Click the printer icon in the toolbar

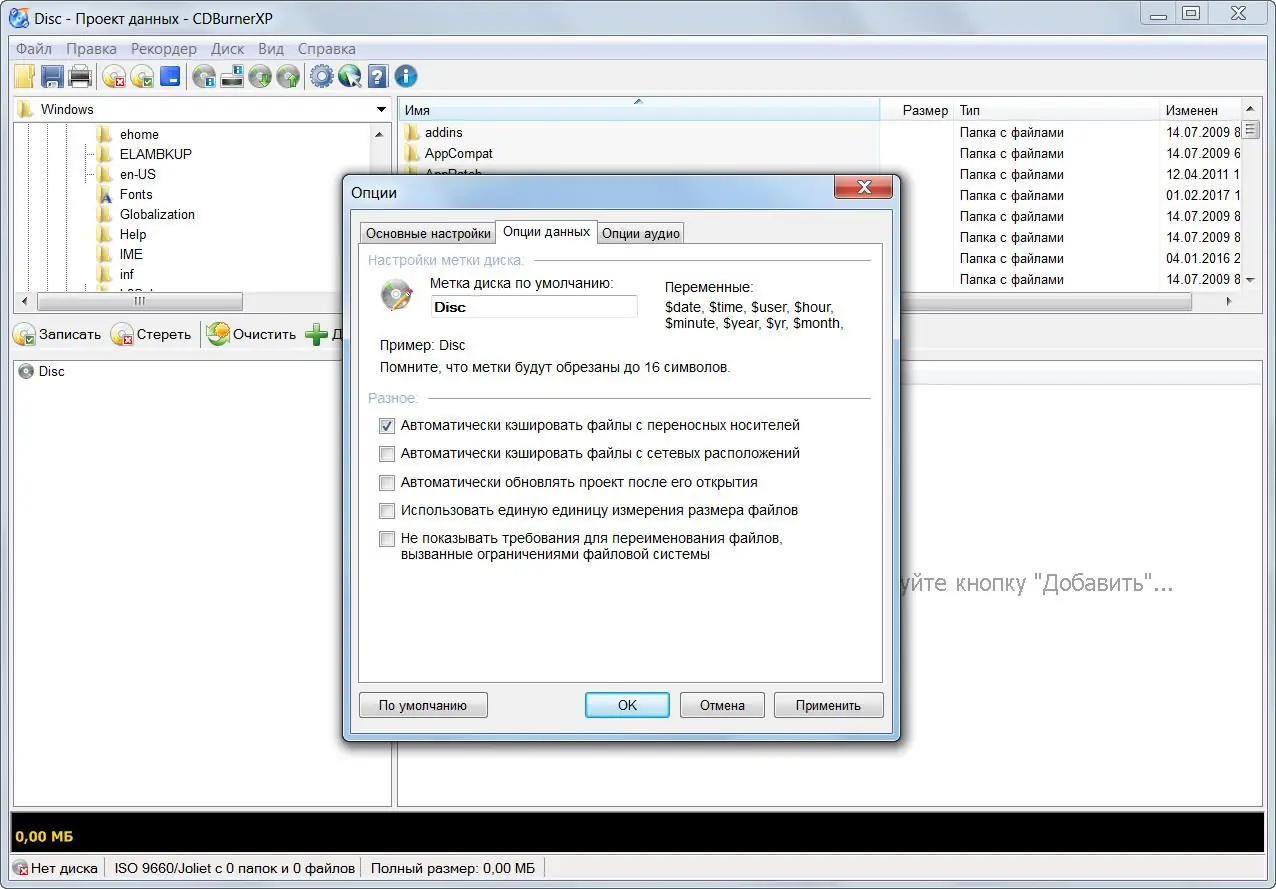tap(80, 76)
